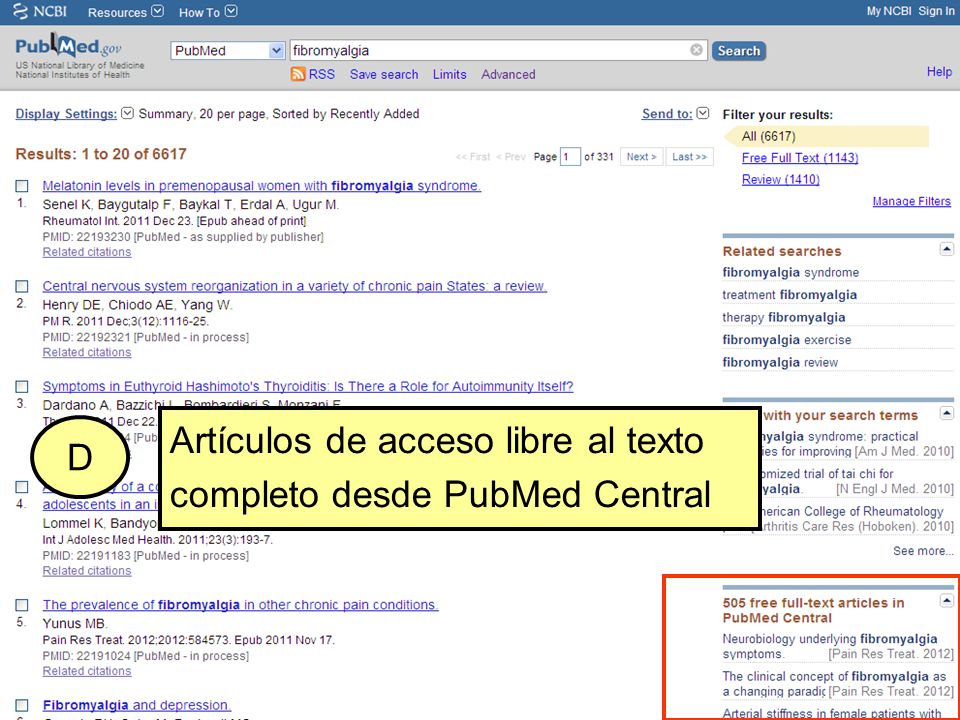Go to the Next results page
960x720 pixels.
[x=641, y=157]
